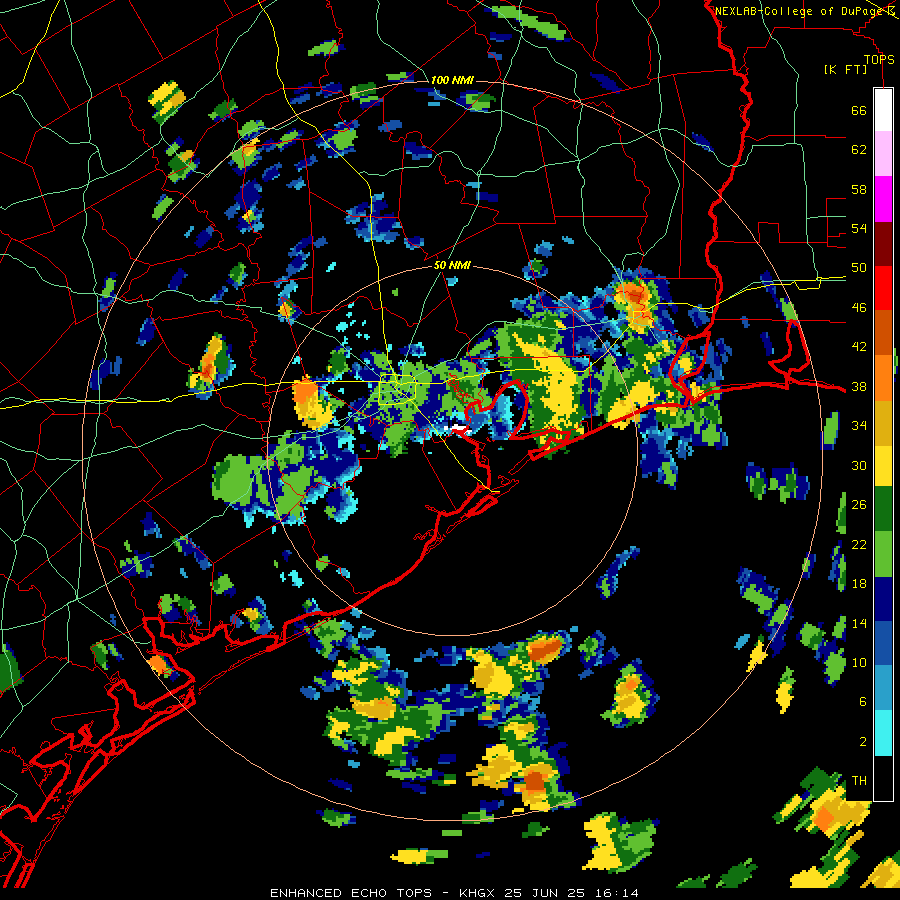
Task: Click the 66 legend value
Action: [x=859, y=110]
